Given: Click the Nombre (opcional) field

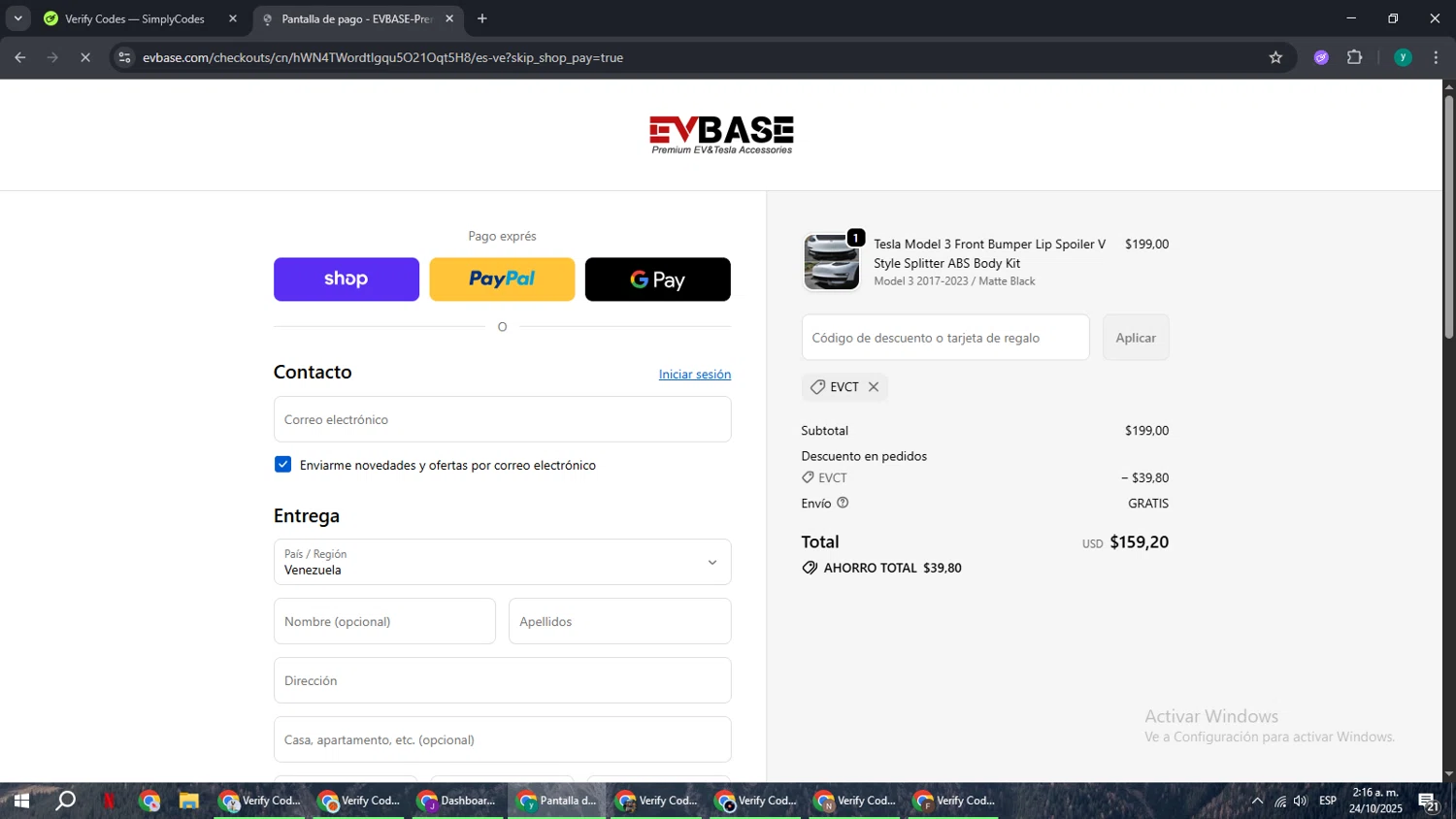Looking at the screenshot, I should (x=384, y=621).
